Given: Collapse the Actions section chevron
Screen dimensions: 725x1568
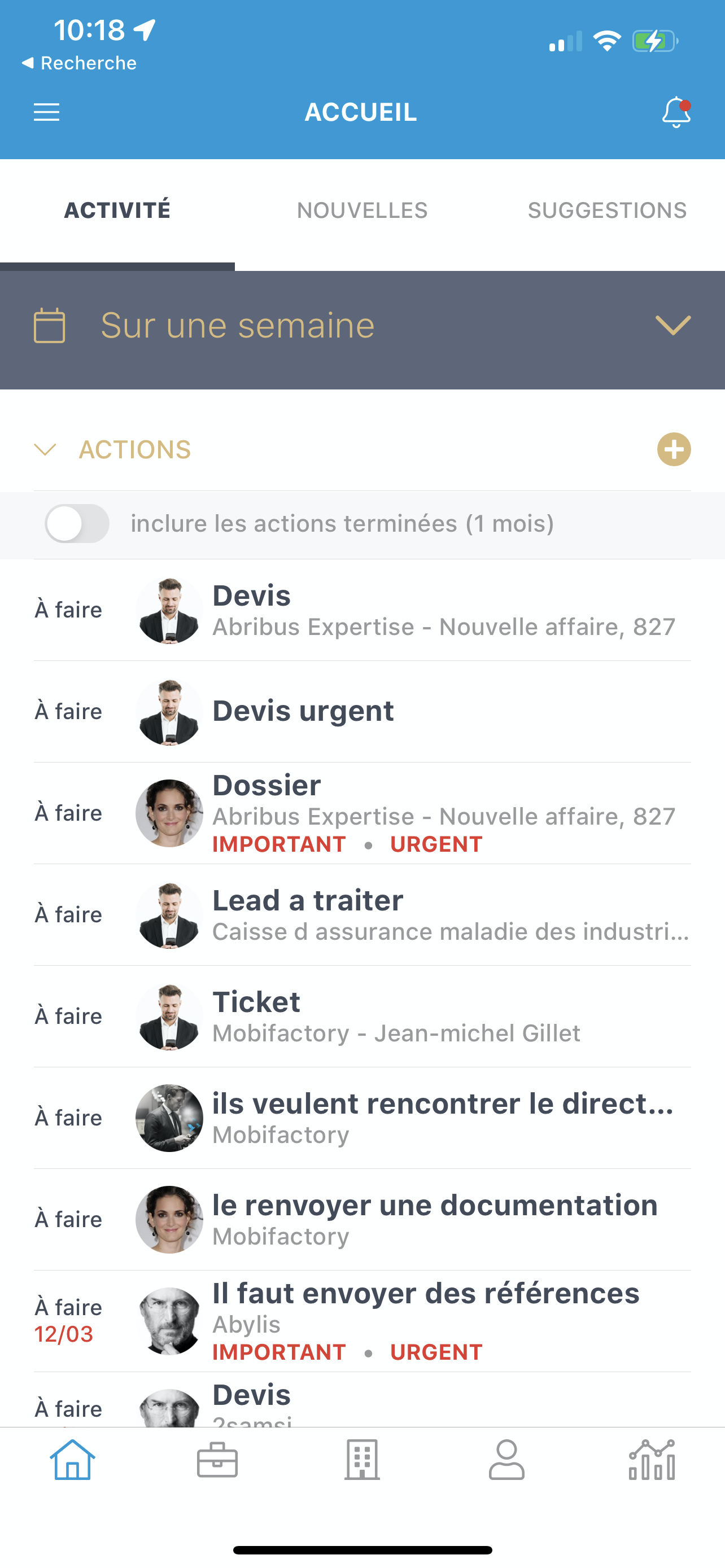Looking at the screenshot, I should (x=46, y=450).
